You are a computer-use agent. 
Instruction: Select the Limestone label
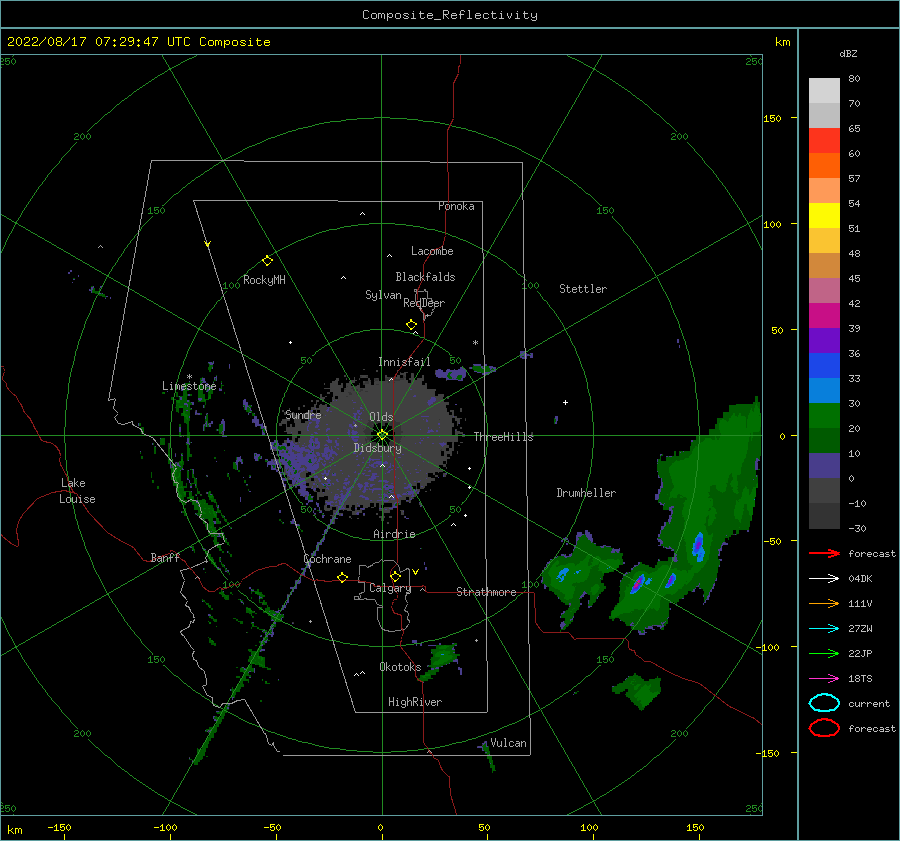[189, 386]
